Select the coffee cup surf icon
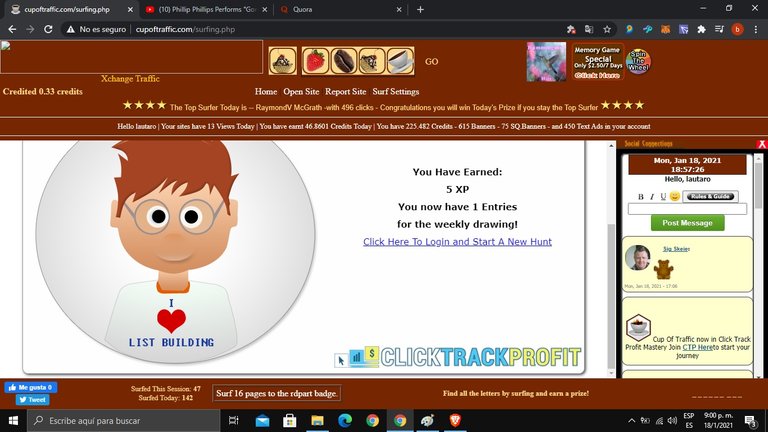Viewport: 768px width, 432px height. [400, 61]
